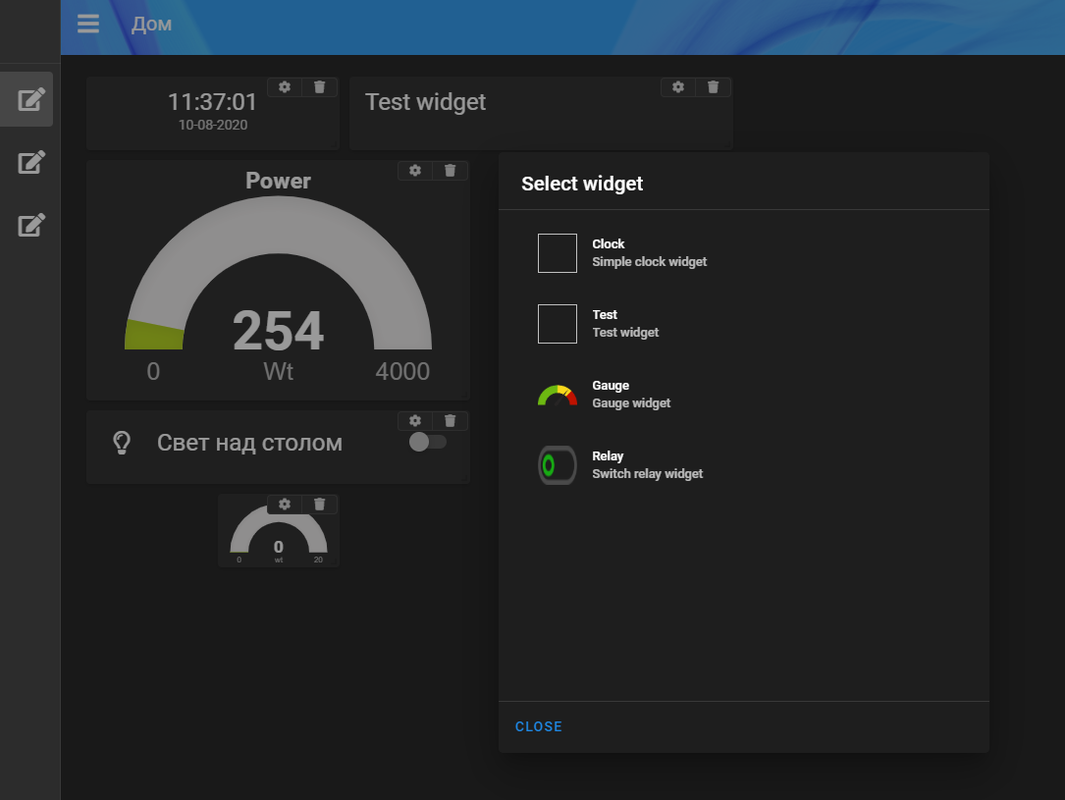
Task: Open settings gear of Test widget
Action: tap(678, 87)
